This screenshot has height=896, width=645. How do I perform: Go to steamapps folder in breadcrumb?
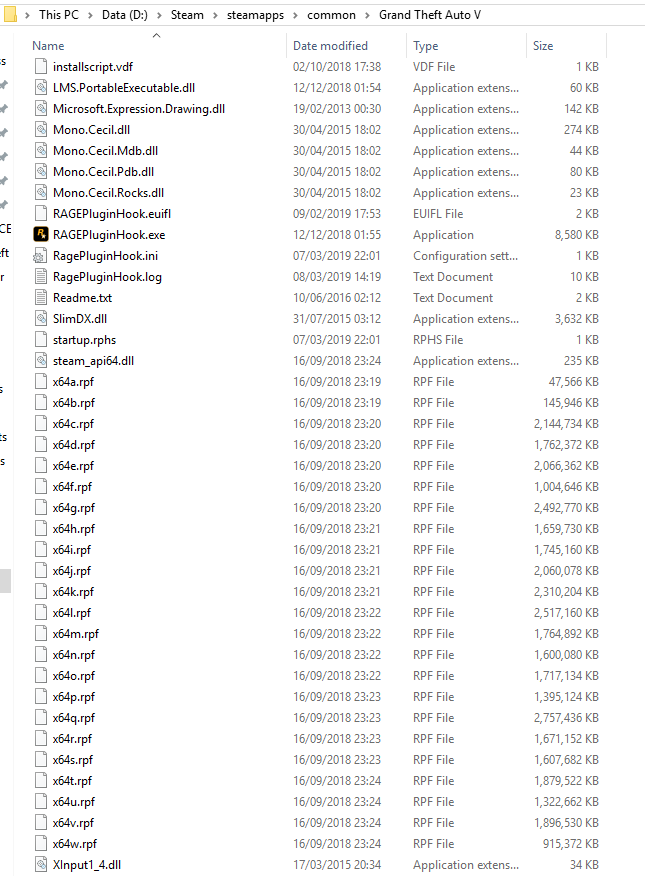255,15
